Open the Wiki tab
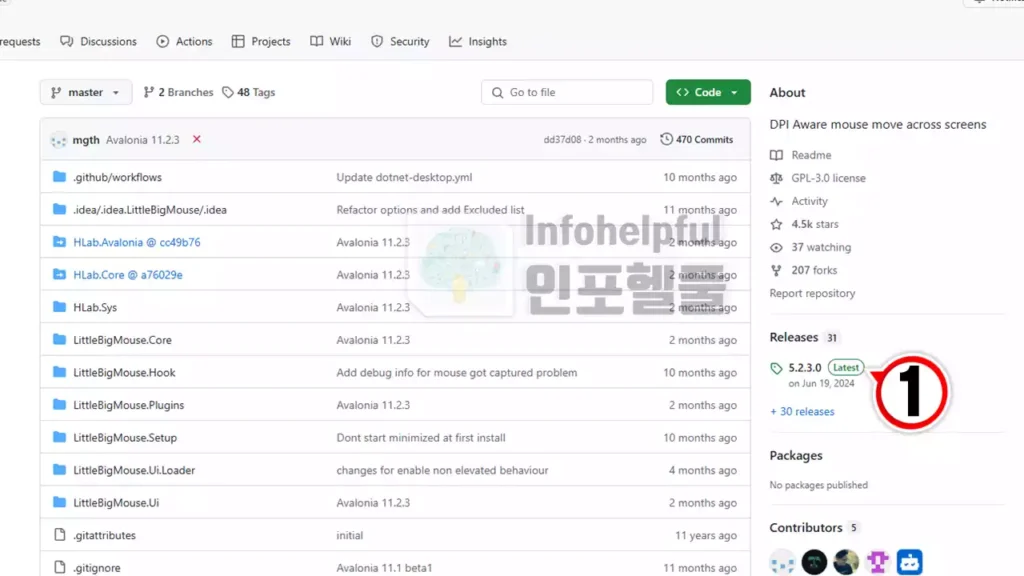 click(330, 41)
